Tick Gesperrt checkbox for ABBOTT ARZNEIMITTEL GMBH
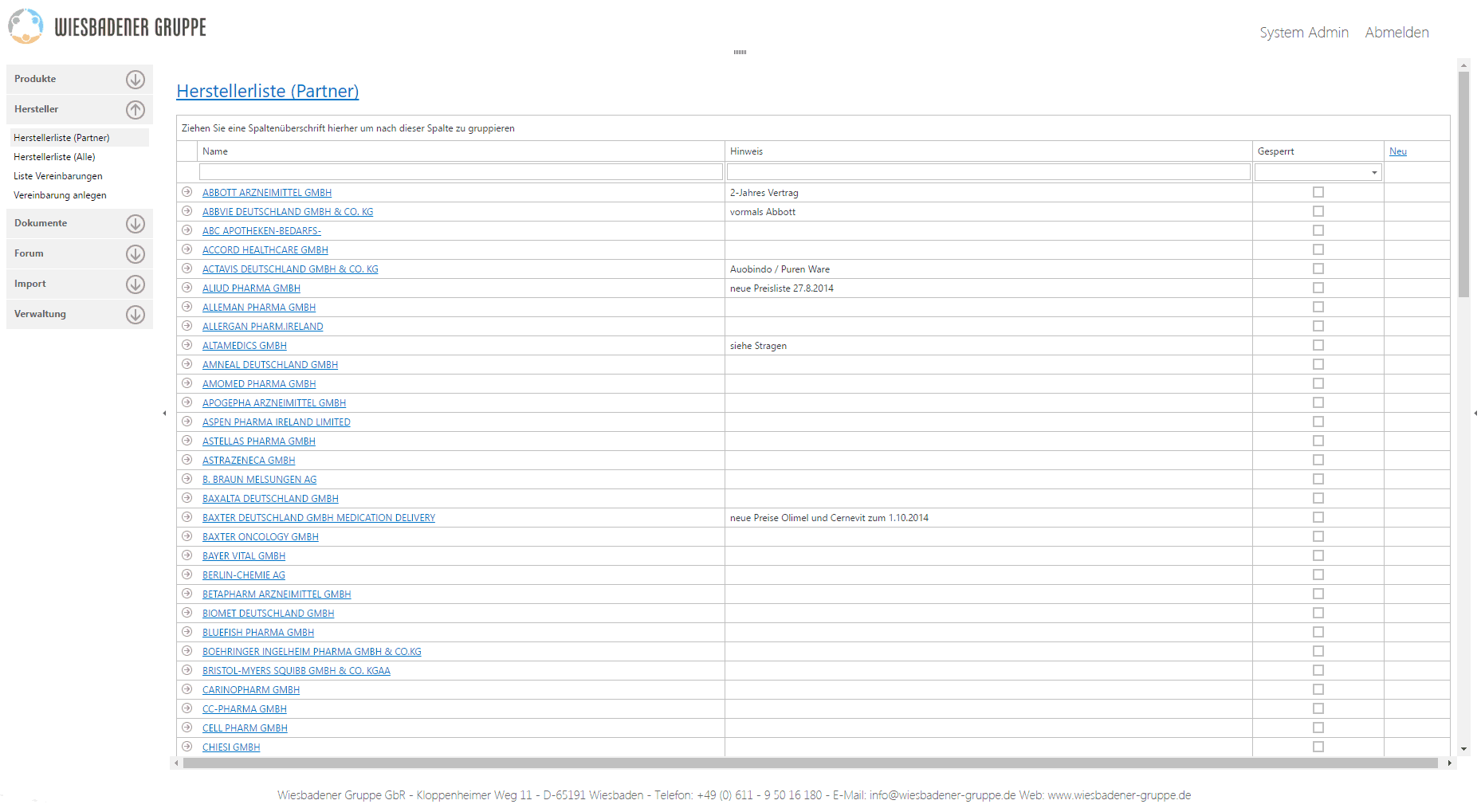The height and width of the screenshot is (812, 1481). click(x=1318, y=192)
